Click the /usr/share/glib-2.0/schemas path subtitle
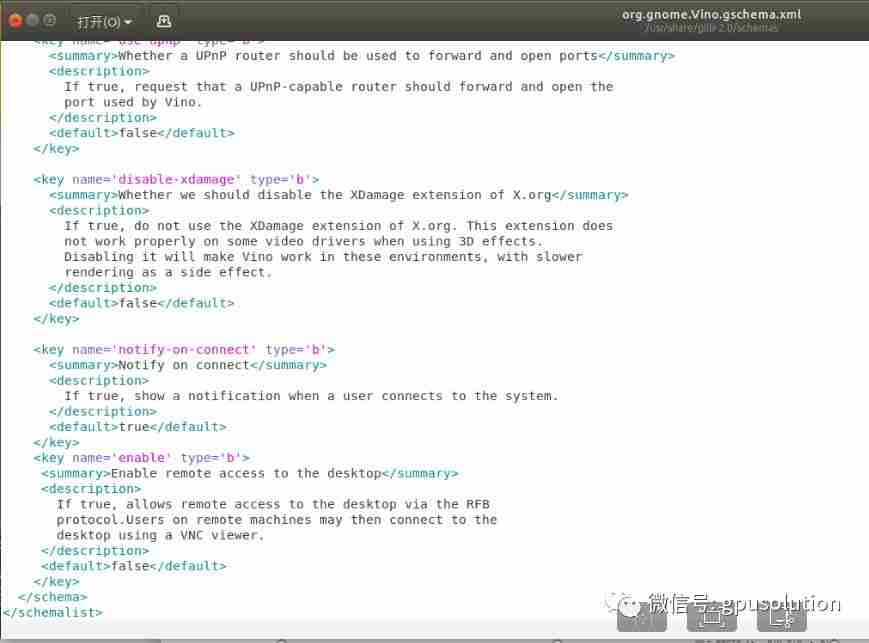 (x=711, y=28)
